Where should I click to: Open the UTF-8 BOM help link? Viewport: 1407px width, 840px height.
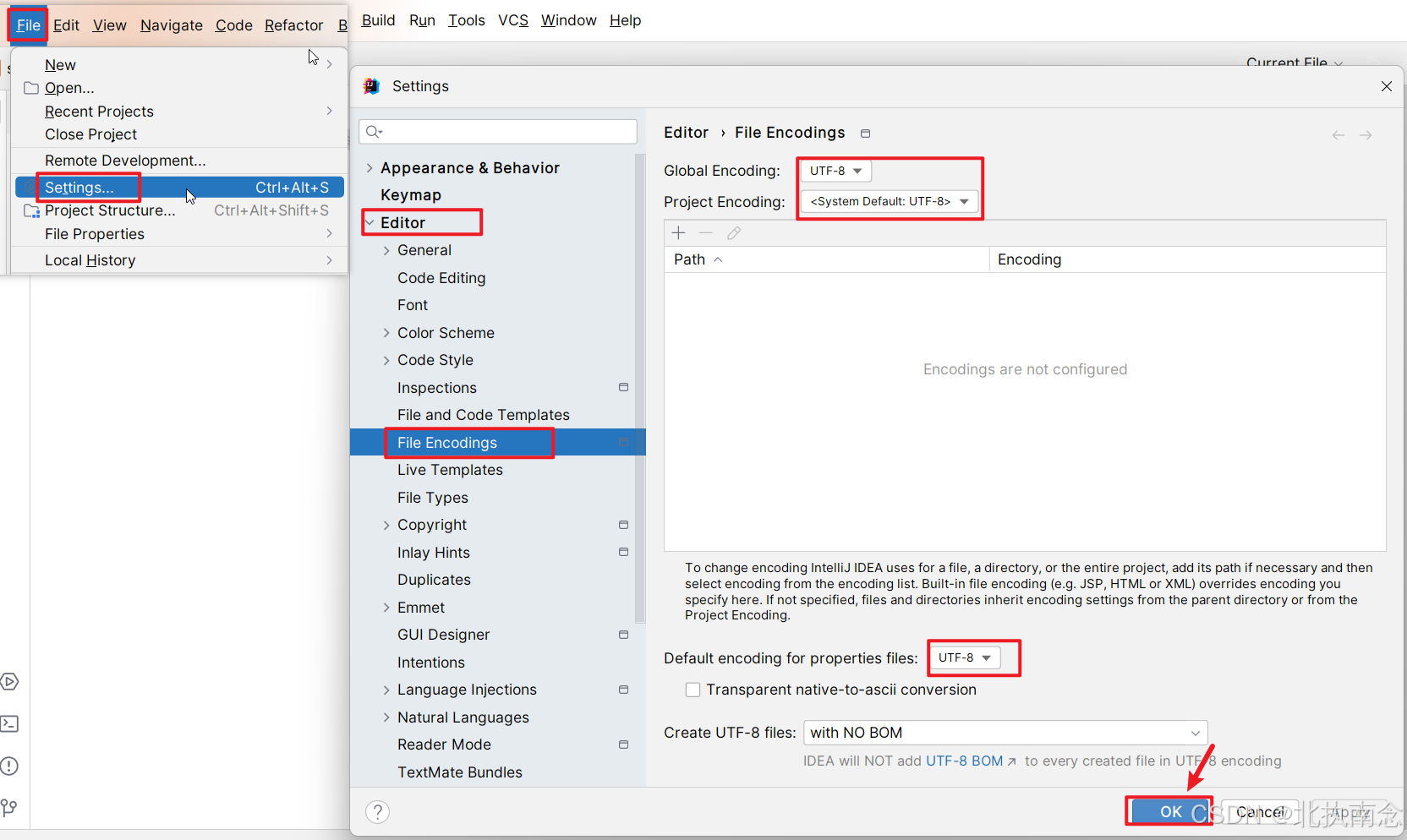971,761
